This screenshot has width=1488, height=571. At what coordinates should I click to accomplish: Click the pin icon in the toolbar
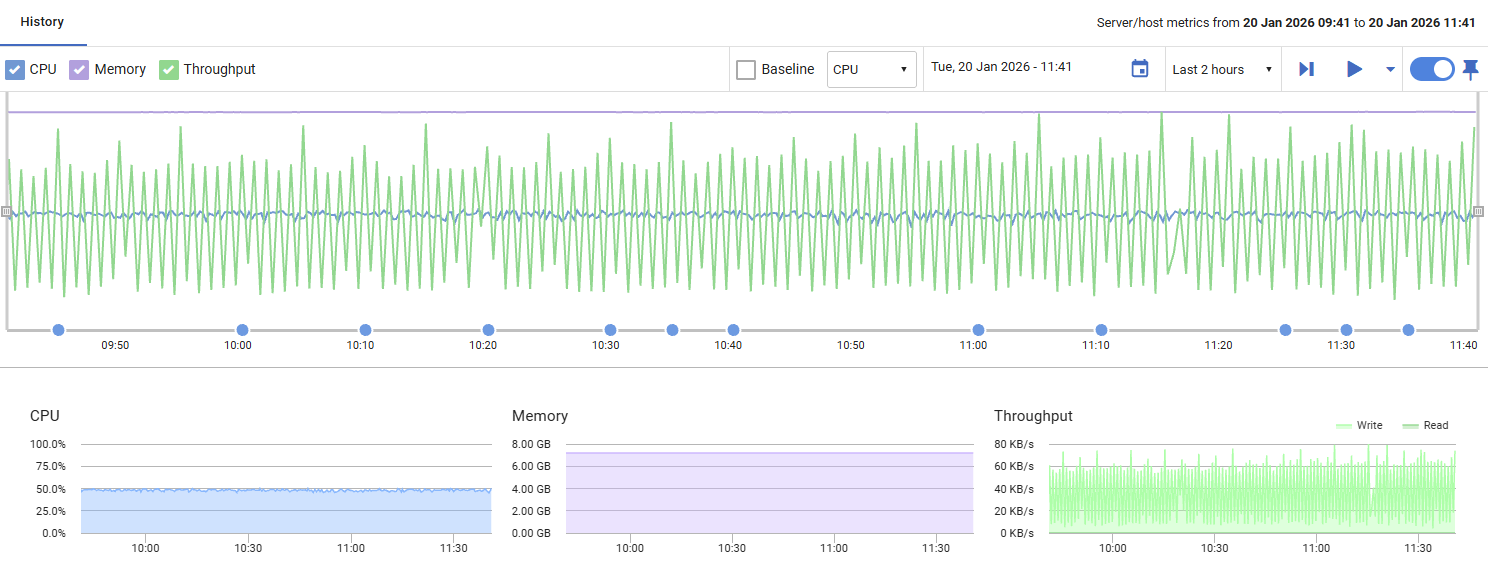point(1470,69)
